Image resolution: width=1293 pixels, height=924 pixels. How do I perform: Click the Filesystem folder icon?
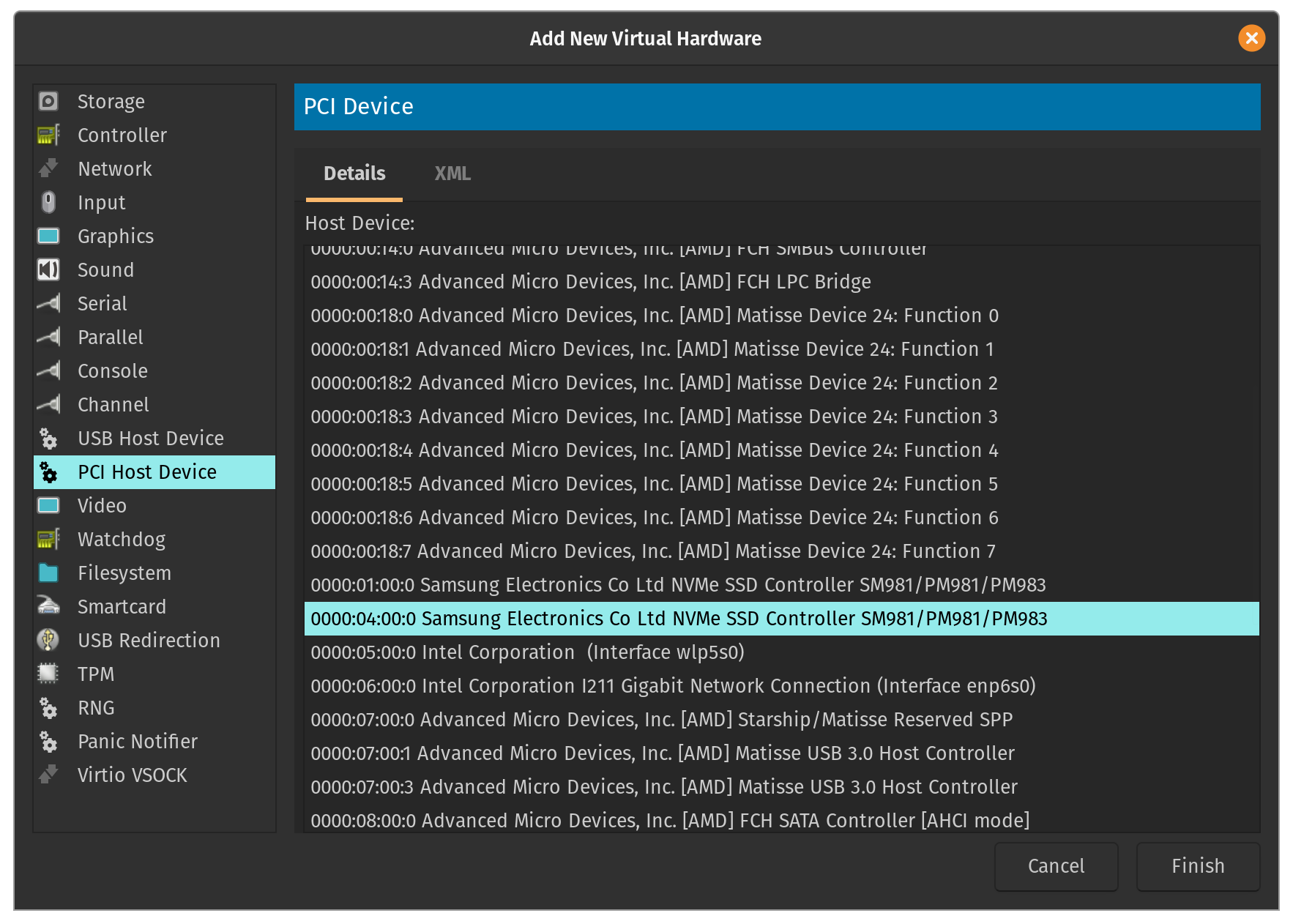[48, 573]
